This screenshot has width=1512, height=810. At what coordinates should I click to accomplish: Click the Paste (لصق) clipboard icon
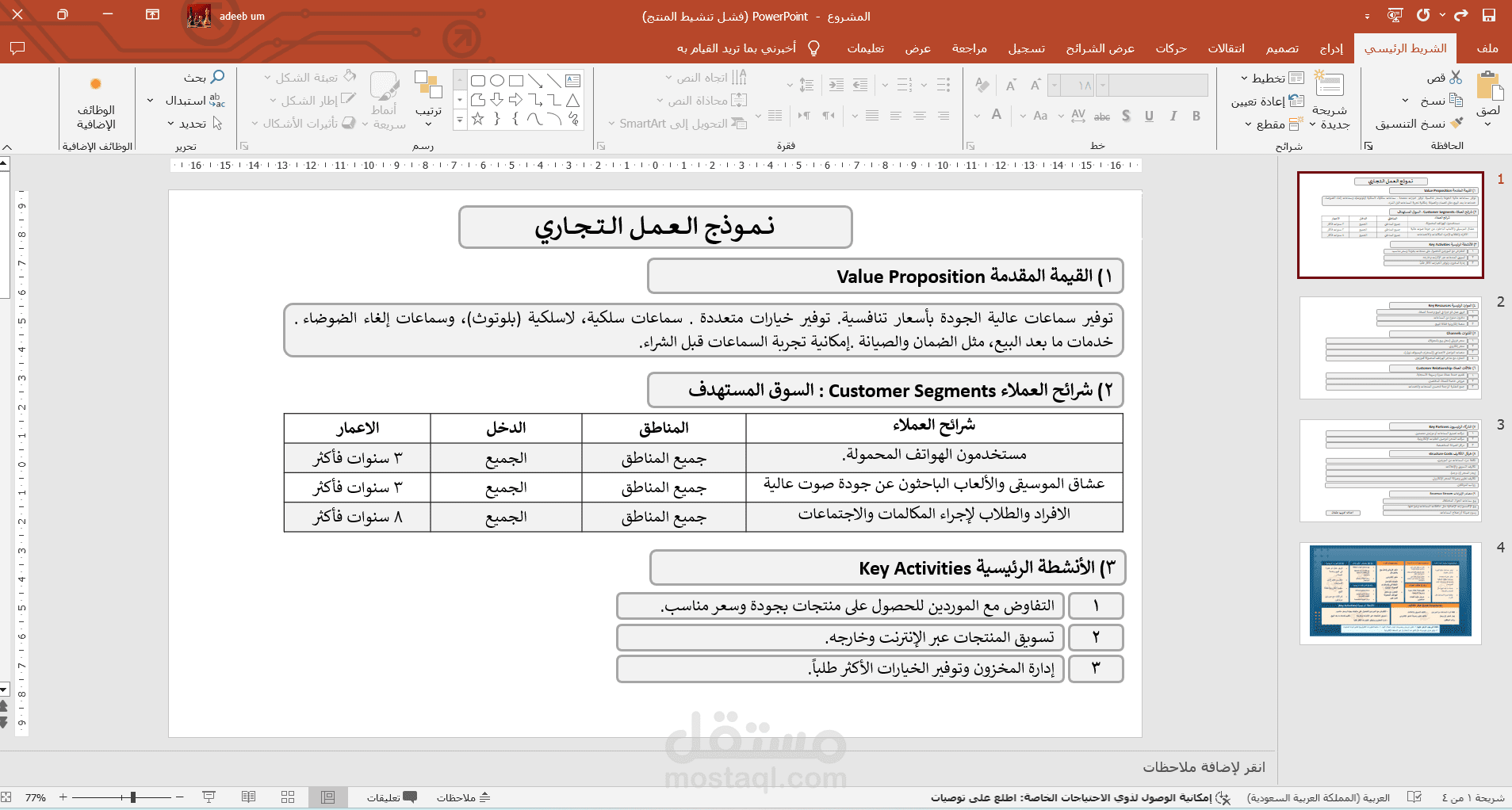1488,87
